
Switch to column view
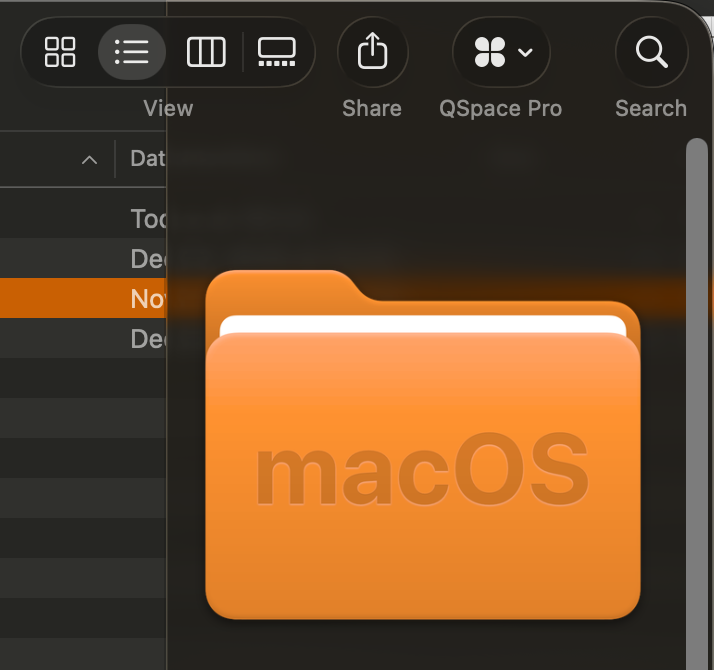point(206,52)
